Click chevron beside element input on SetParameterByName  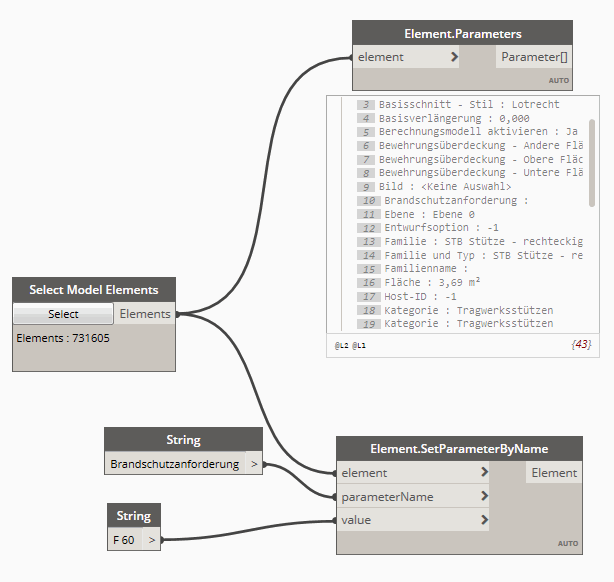pyautogui.click(x=484, y=473)
